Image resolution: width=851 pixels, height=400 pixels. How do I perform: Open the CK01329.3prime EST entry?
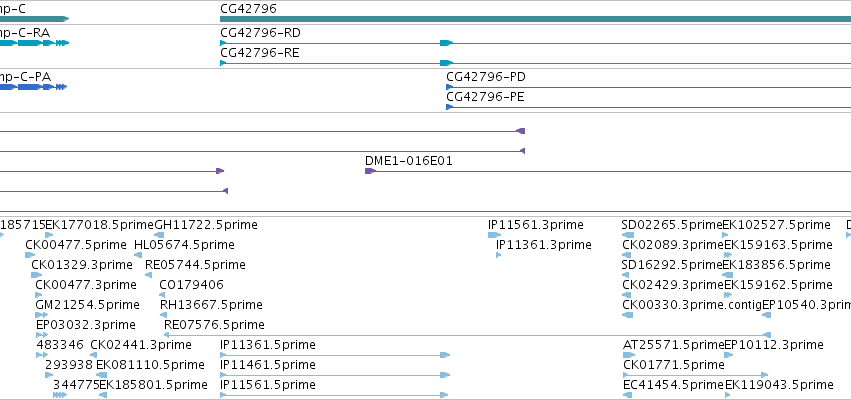tap(82, 265)
